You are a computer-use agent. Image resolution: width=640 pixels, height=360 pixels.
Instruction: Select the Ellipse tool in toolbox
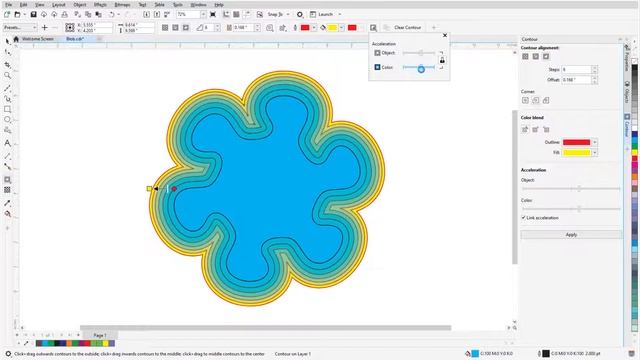[7, 120]
